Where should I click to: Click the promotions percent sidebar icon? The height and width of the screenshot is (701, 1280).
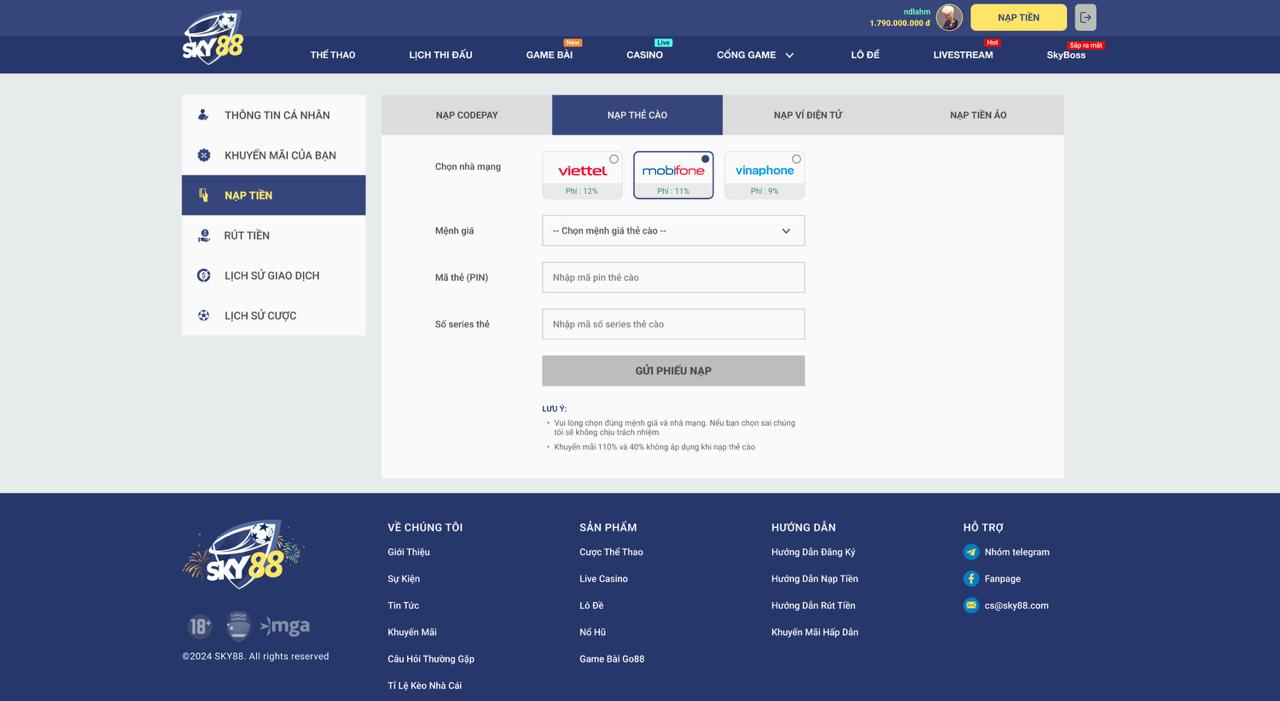coord(203,155)
